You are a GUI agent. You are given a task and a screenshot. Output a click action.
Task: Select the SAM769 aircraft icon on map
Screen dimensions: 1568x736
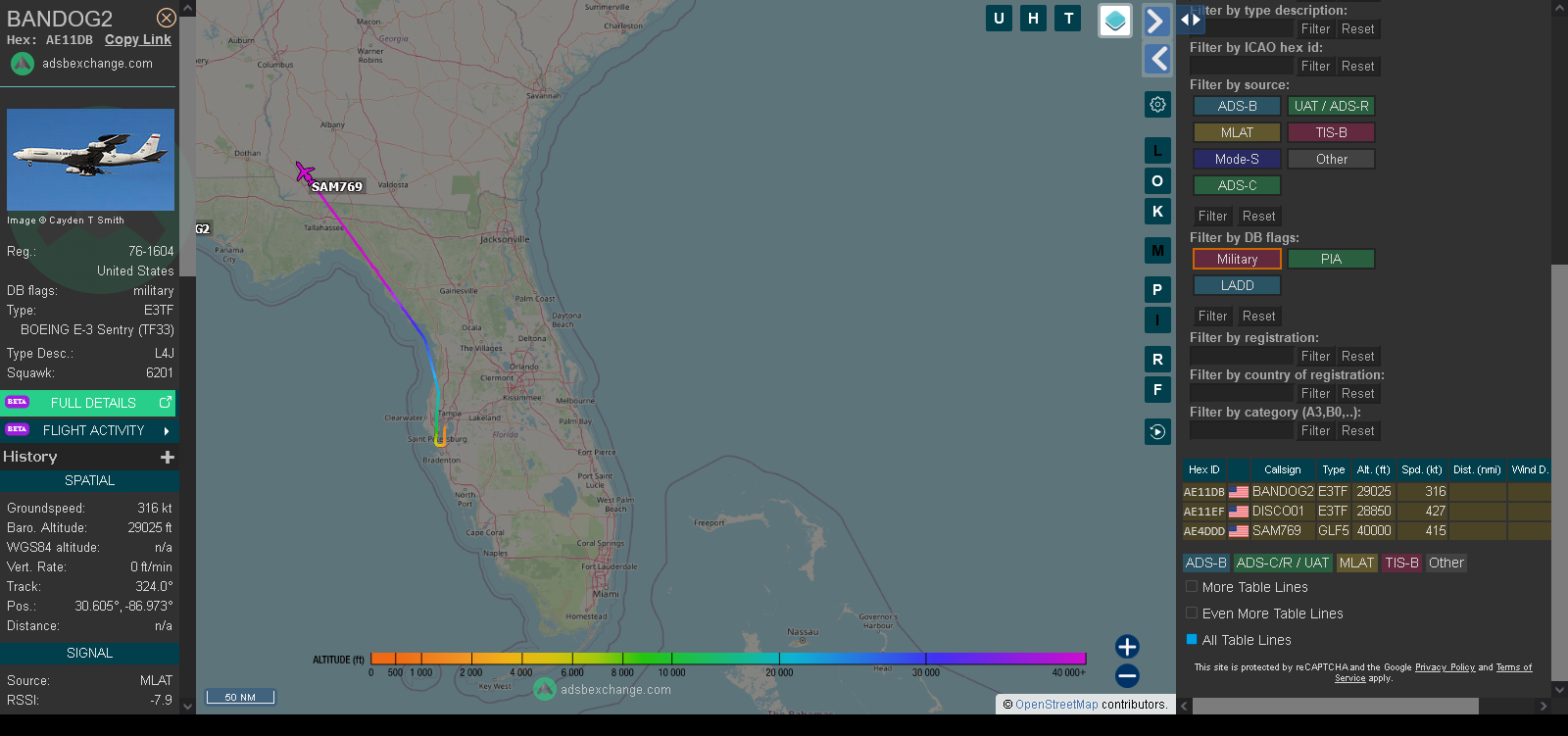point(305,172)
